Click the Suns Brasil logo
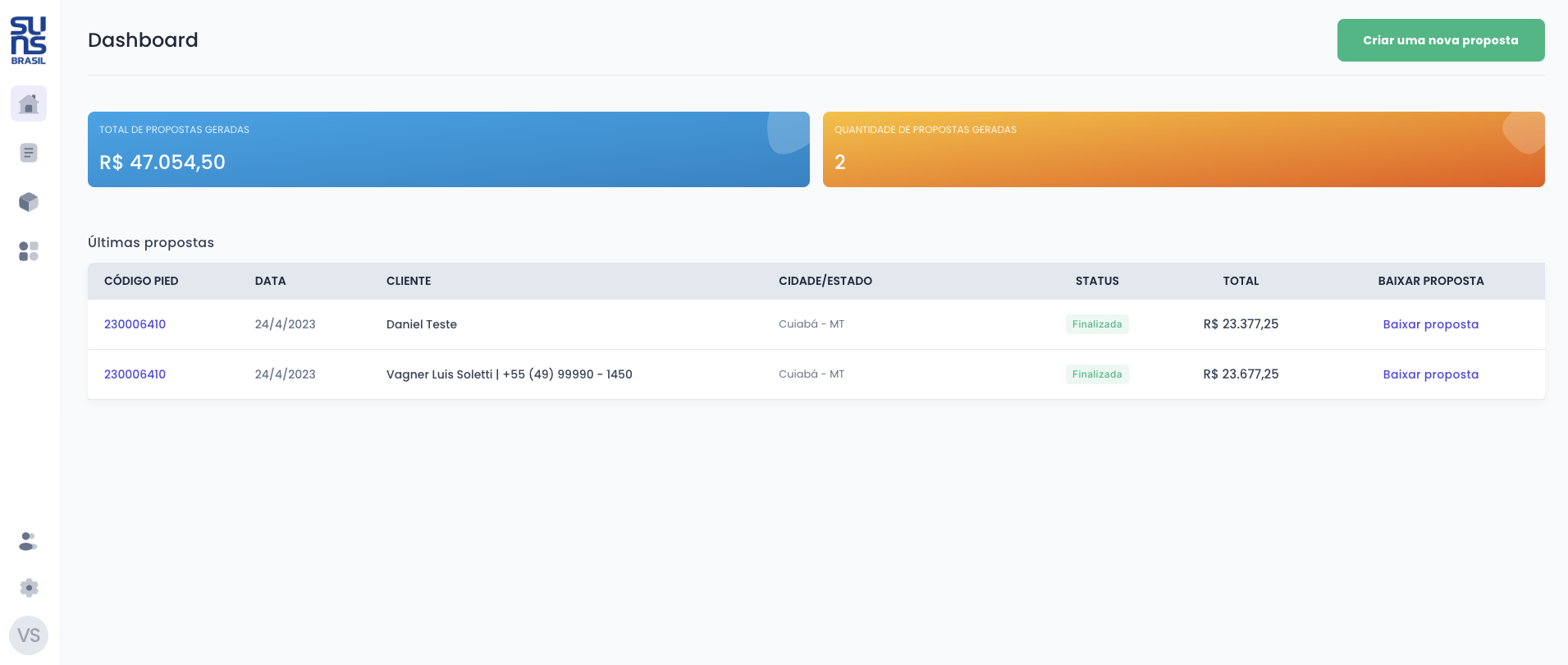1568x665 pixels. (x=29, y=40)
